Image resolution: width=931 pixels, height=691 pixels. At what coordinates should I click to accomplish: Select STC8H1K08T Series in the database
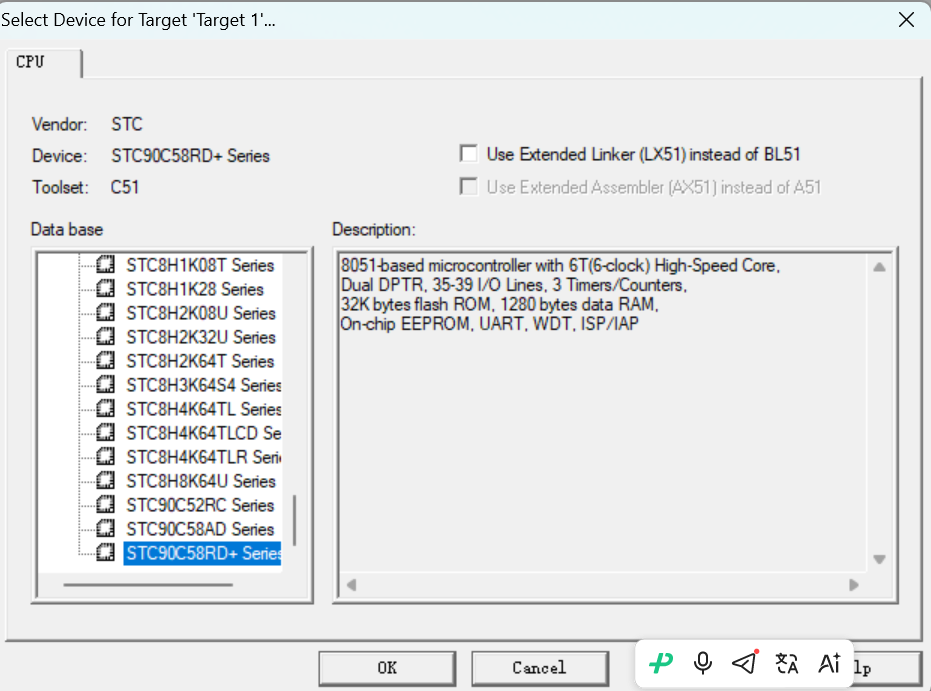(200, 265)
